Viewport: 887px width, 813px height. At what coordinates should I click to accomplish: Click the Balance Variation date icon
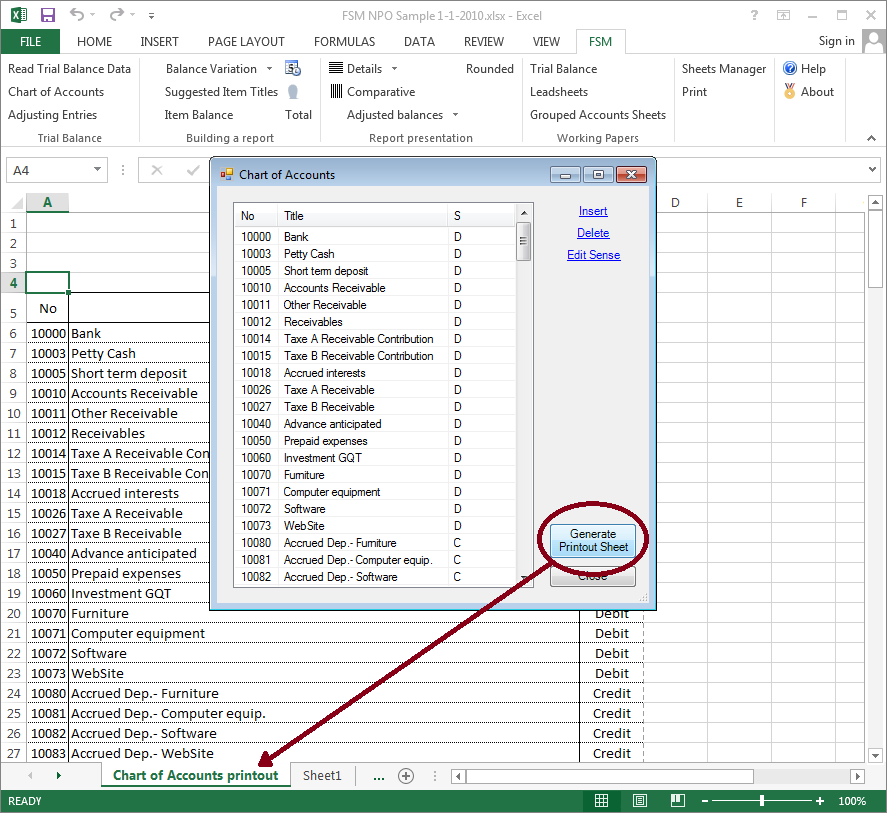click(x=293, y=70)
